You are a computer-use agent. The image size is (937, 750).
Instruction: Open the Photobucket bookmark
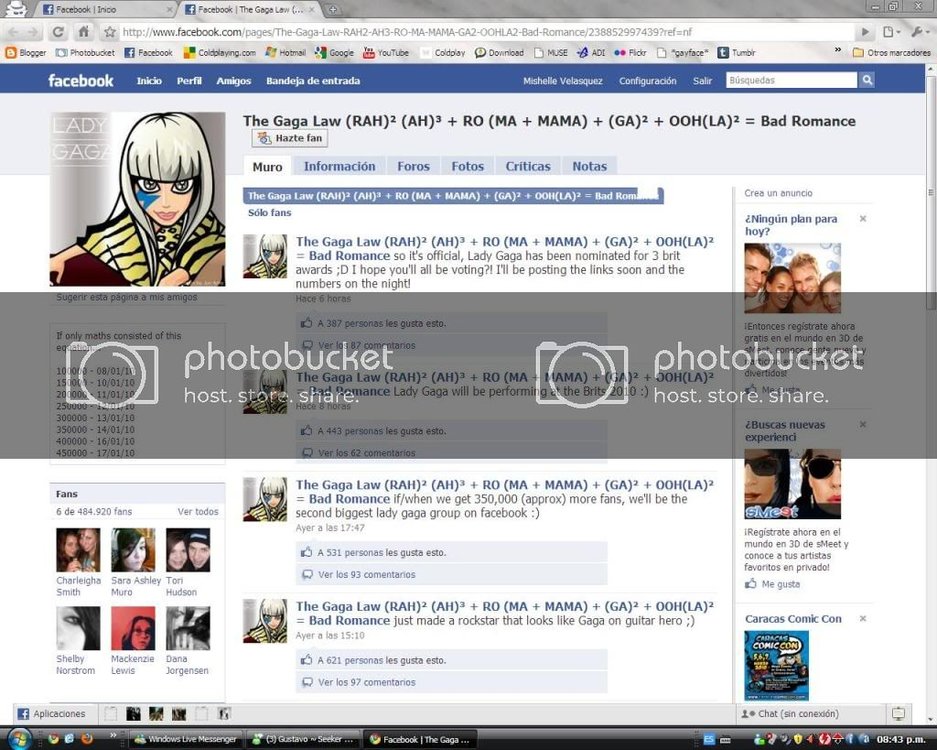[85, 53]
